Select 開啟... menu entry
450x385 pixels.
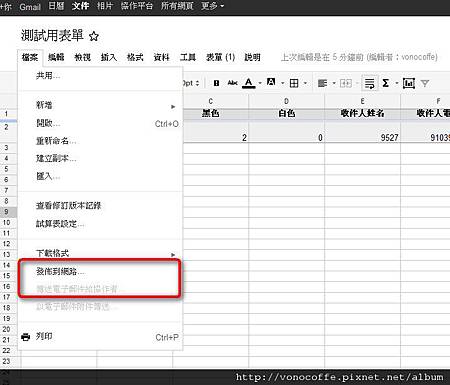coord(100,123)
